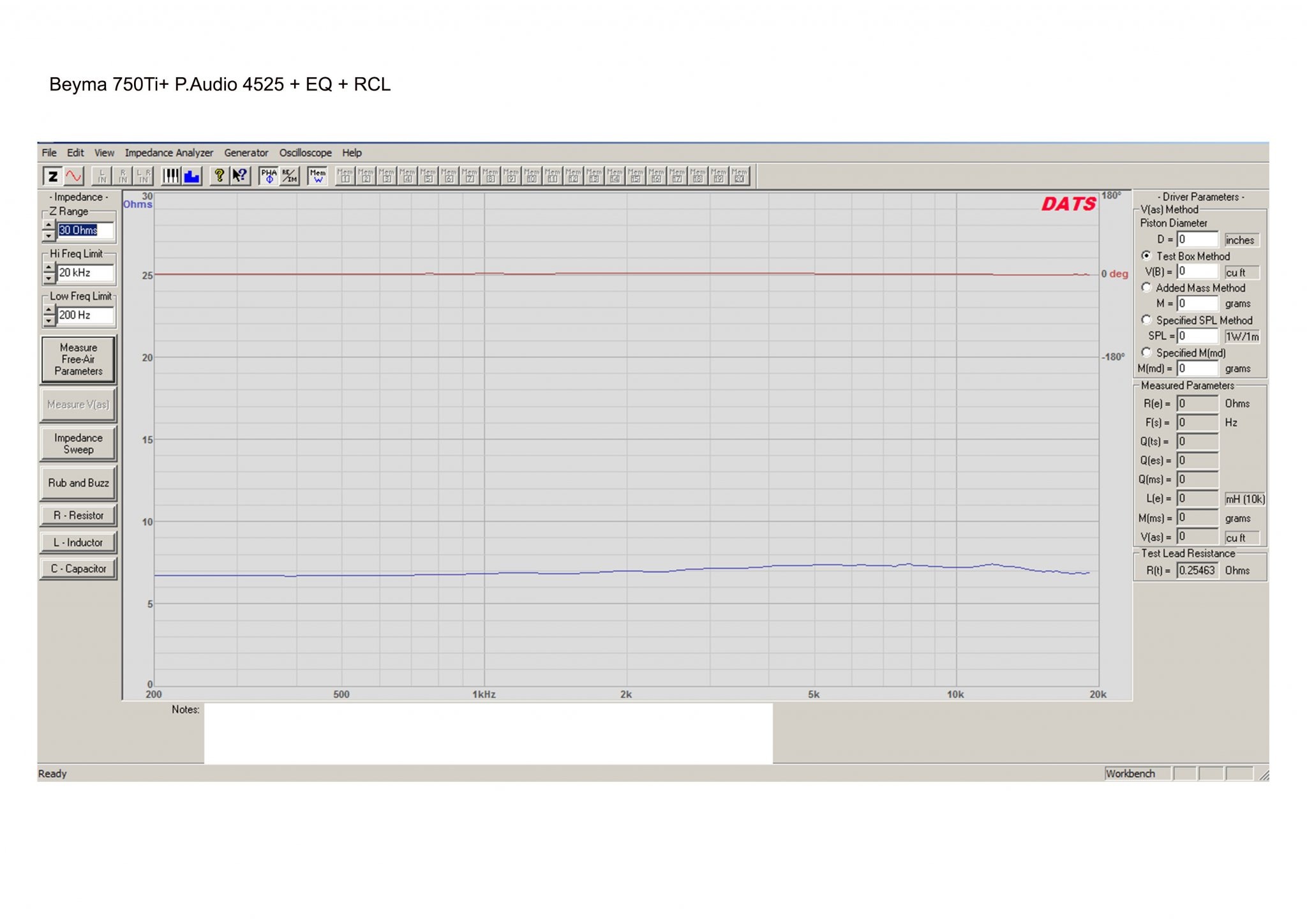The image size is (1307, 924).
Task: Select memory slot Mem 20
Action: point(740,176)
